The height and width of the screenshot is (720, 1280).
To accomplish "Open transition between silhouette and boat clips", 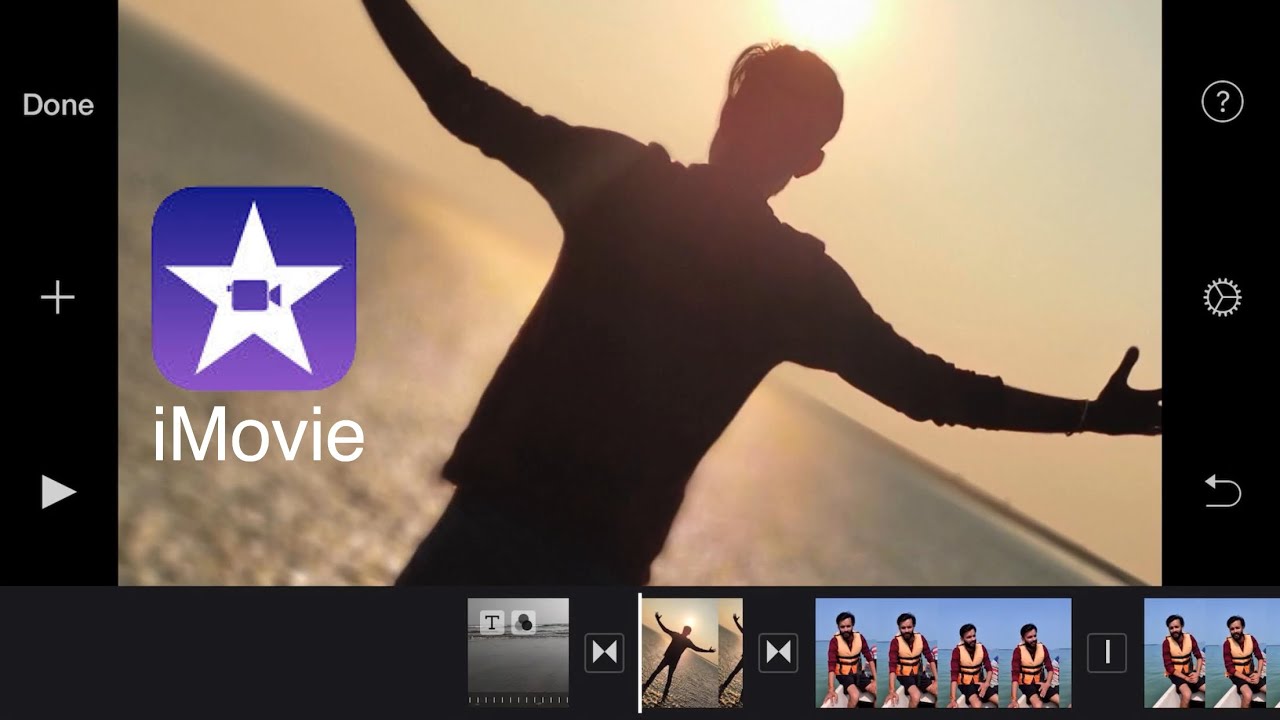I will coord(778,653).
